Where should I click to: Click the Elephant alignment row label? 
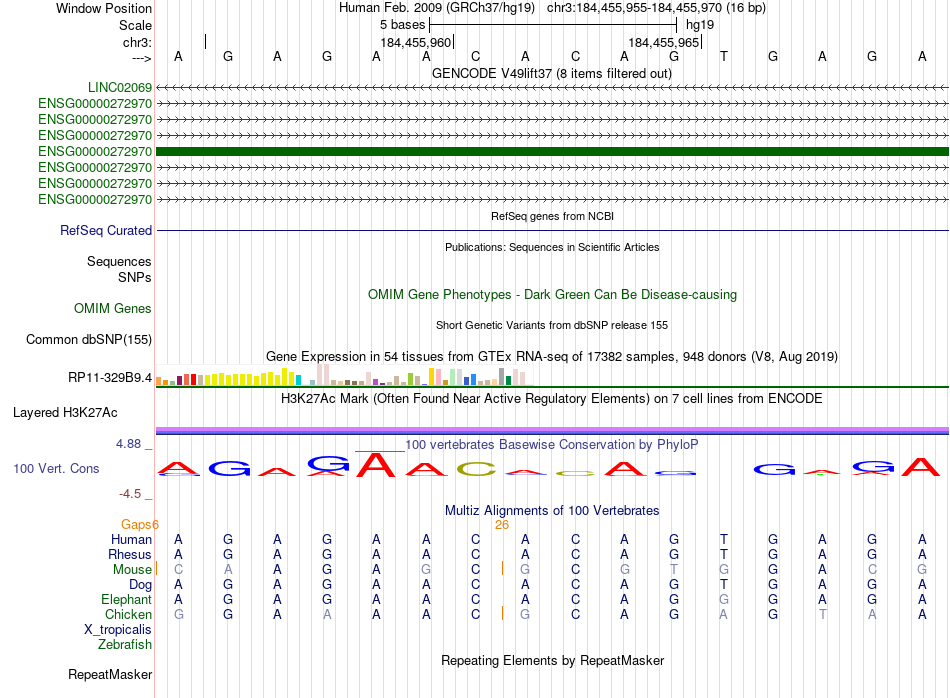click(x=126, y=599)
